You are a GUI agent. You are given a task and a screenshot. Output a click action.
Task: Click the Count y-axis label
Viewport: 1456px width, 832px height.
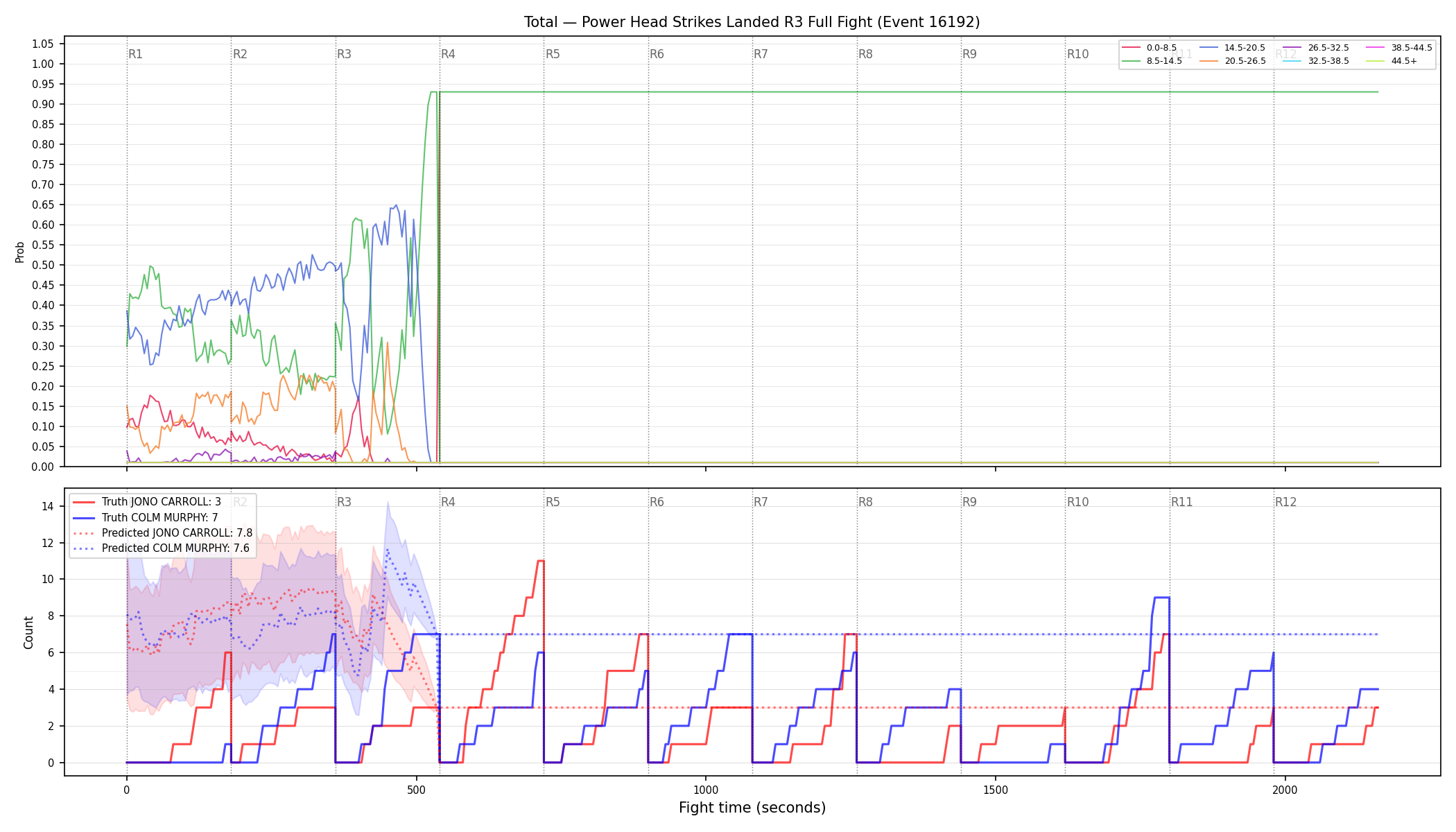click(28, 632)
